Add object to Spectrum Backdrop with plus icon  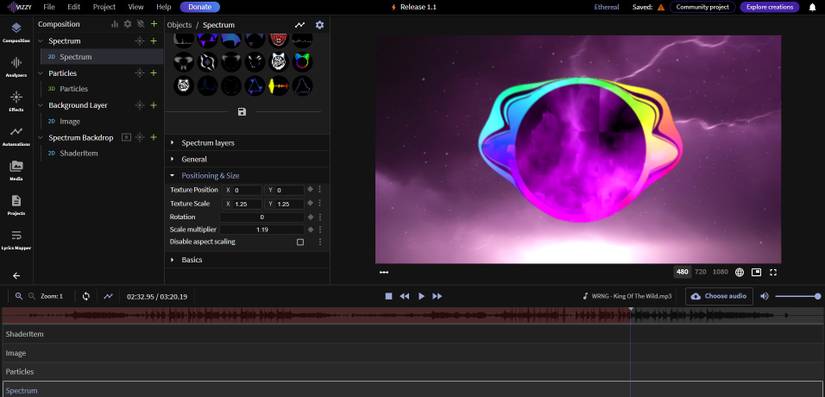(154, 137)
